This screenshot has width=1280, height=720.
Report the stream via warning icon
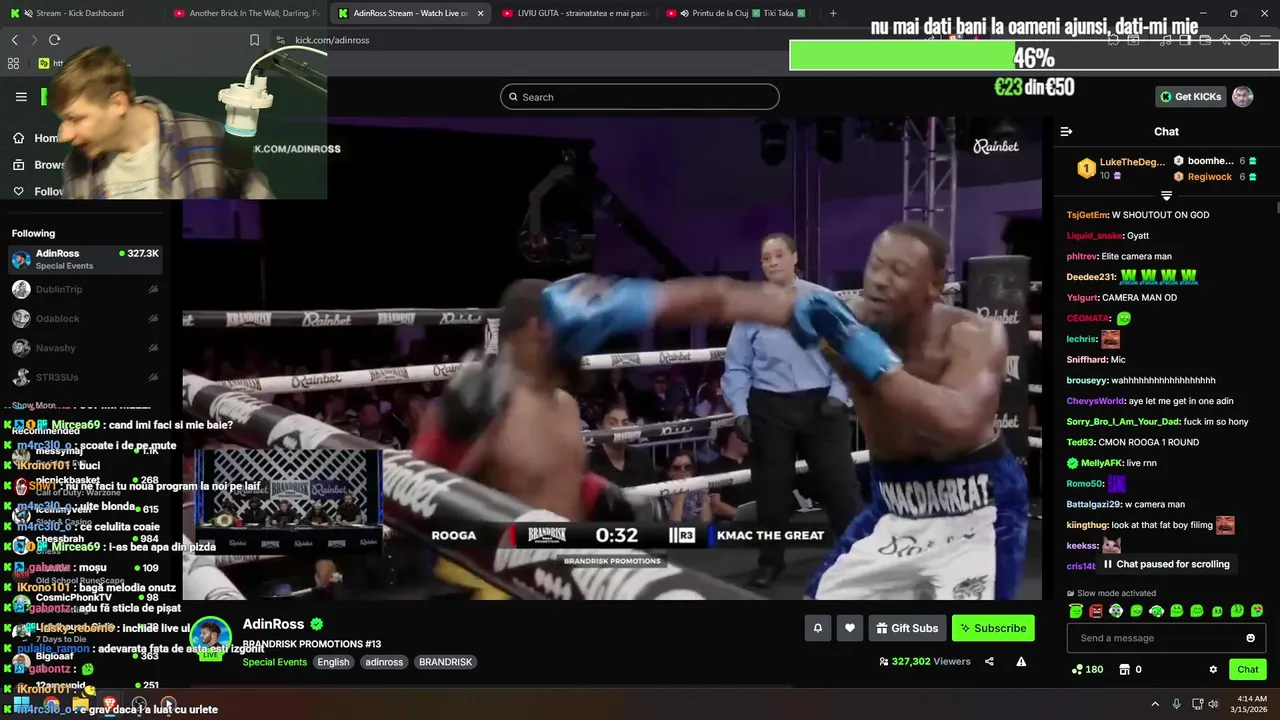[1021, 661]
